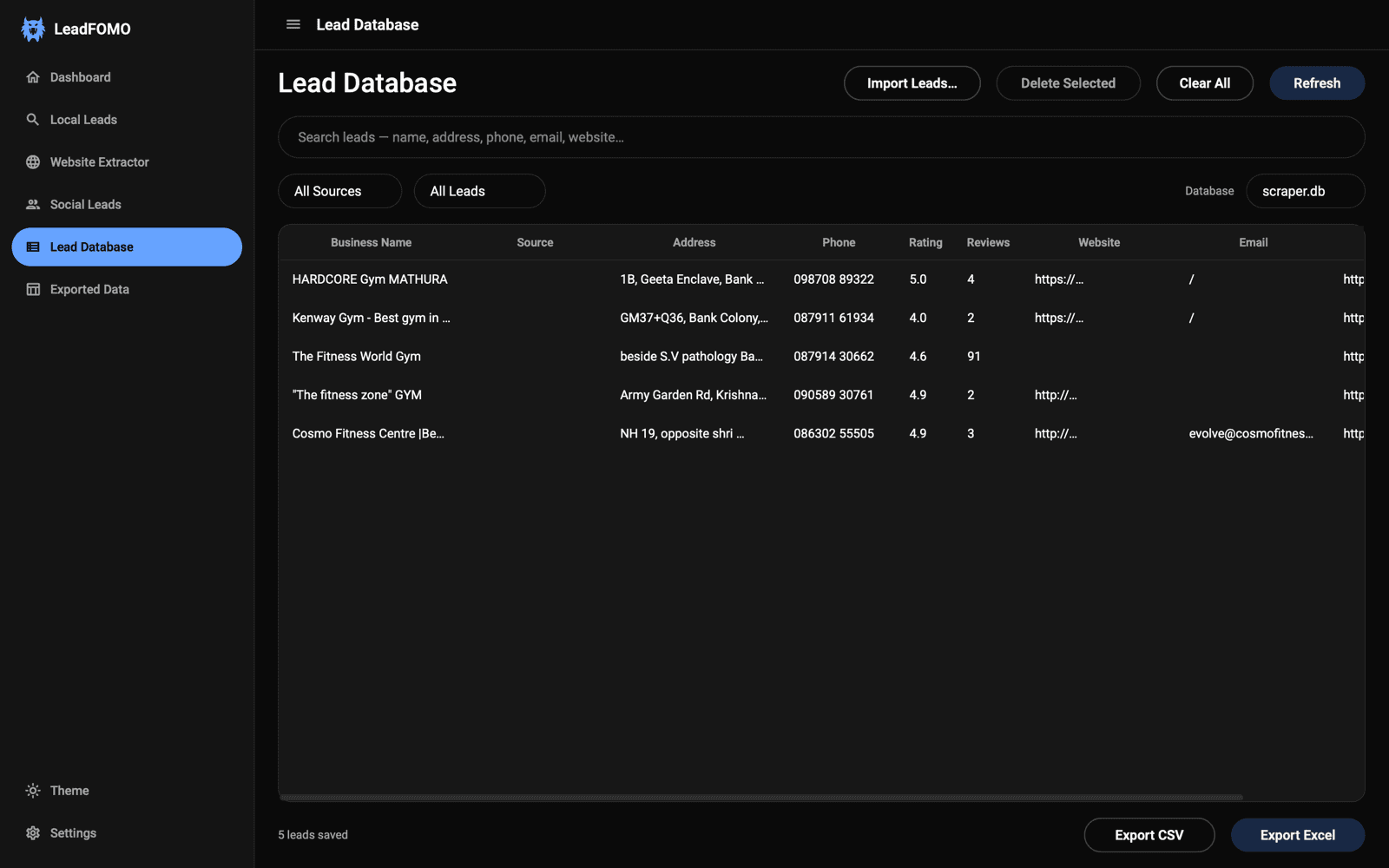Select the Kenway Gym row name
The image size is (1389, 868).
click(x=372, y=318)
